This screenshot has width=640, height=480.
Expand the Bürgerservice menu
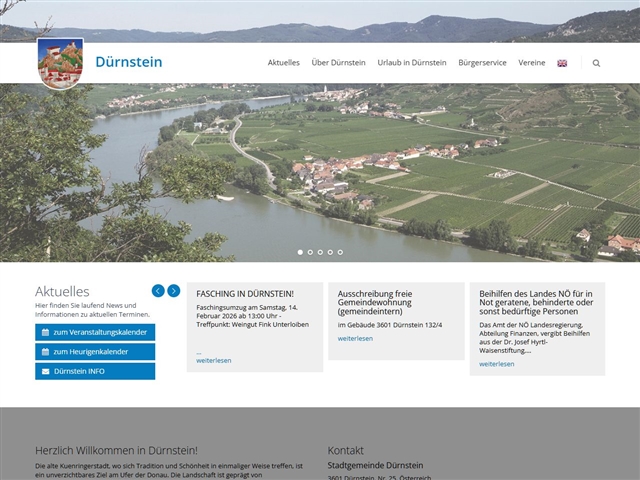click(482, 63)
